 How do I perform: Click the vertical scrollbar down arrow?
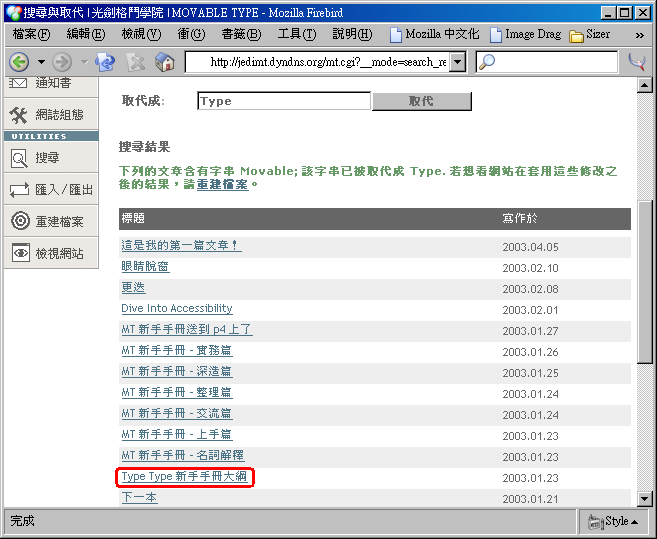(644, 499)
